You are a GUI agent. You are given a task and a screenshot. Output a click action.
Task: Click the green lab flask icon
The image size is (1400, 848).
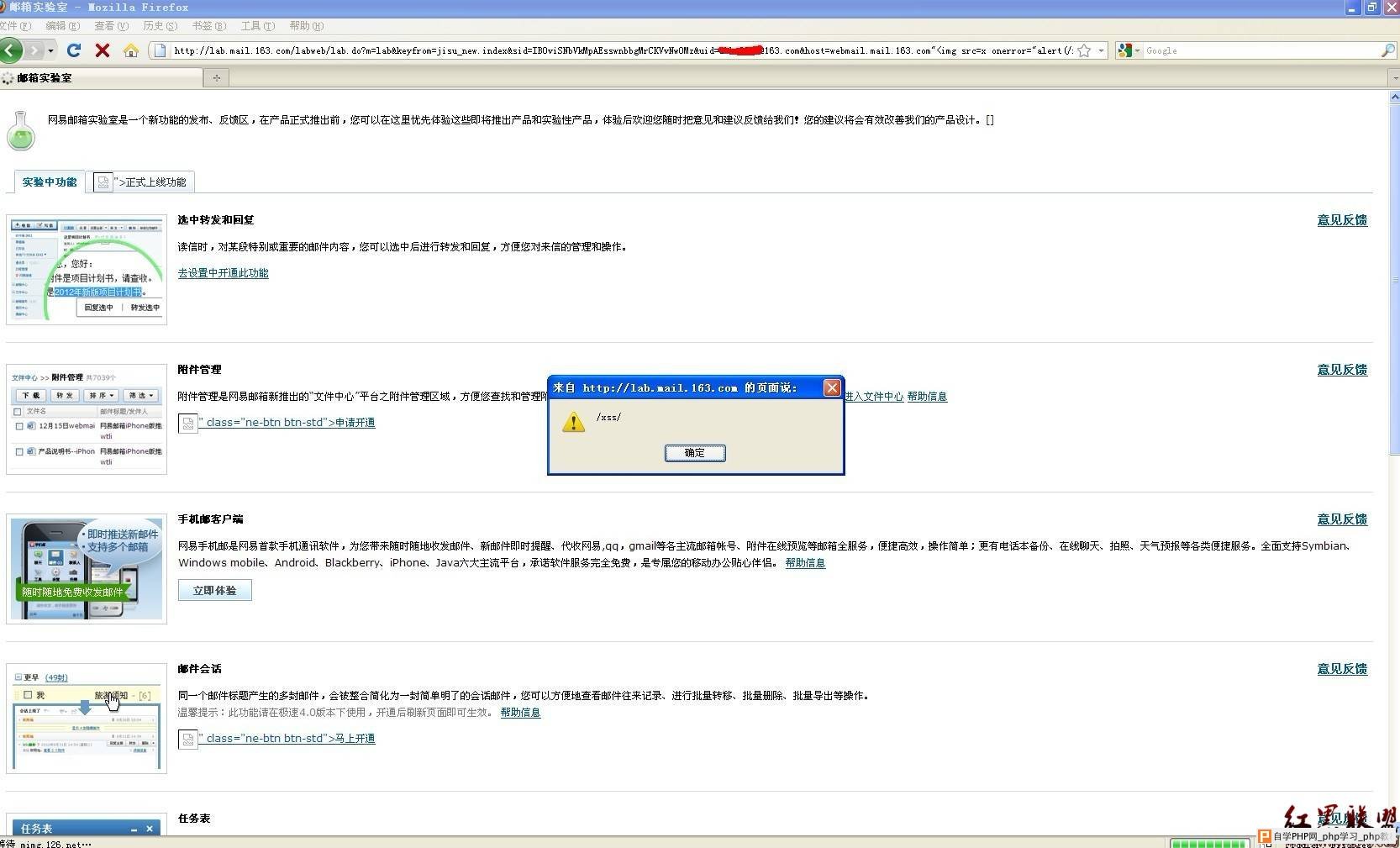click(x=21, y=130)
